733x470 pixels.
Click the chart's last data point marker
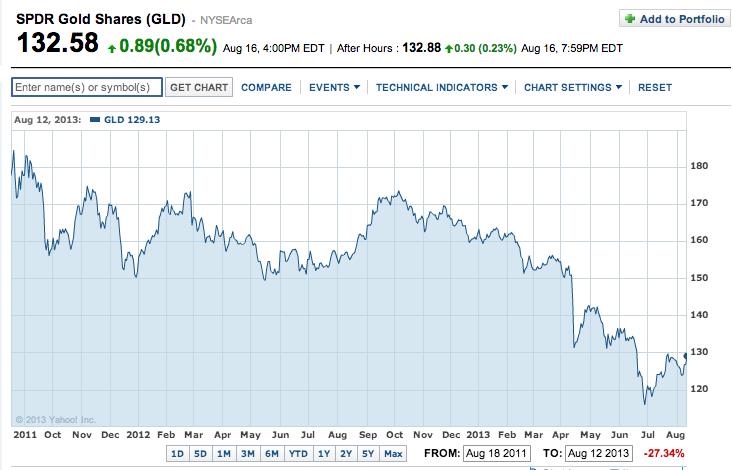pyautogui.click(x=685, y=356)
